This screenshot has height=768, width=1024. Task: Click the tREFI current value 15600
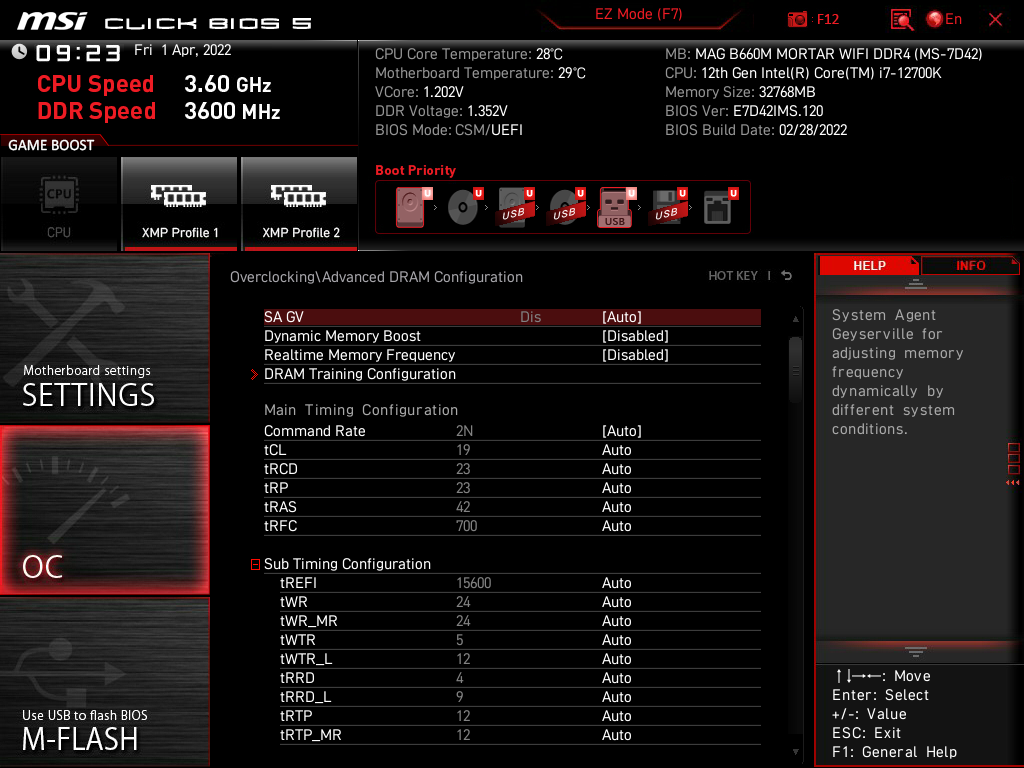473,583
